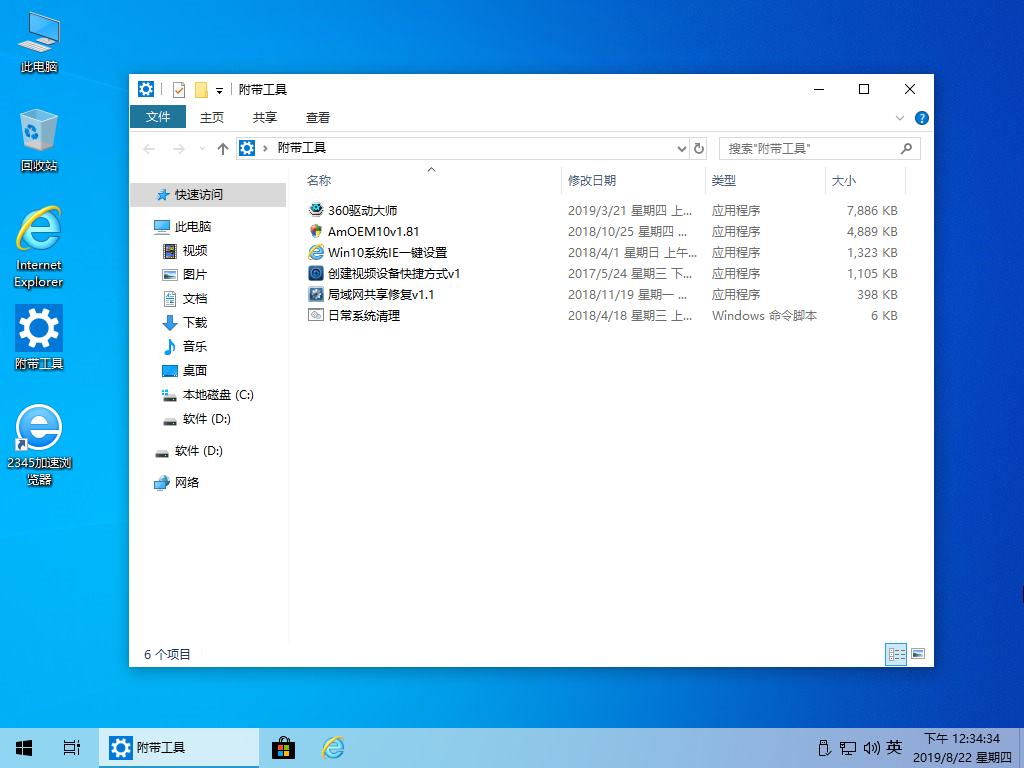The image size is (1024, 768).
Task: Select the 日常系统清理 script icon
Action: tap(316, 315)
